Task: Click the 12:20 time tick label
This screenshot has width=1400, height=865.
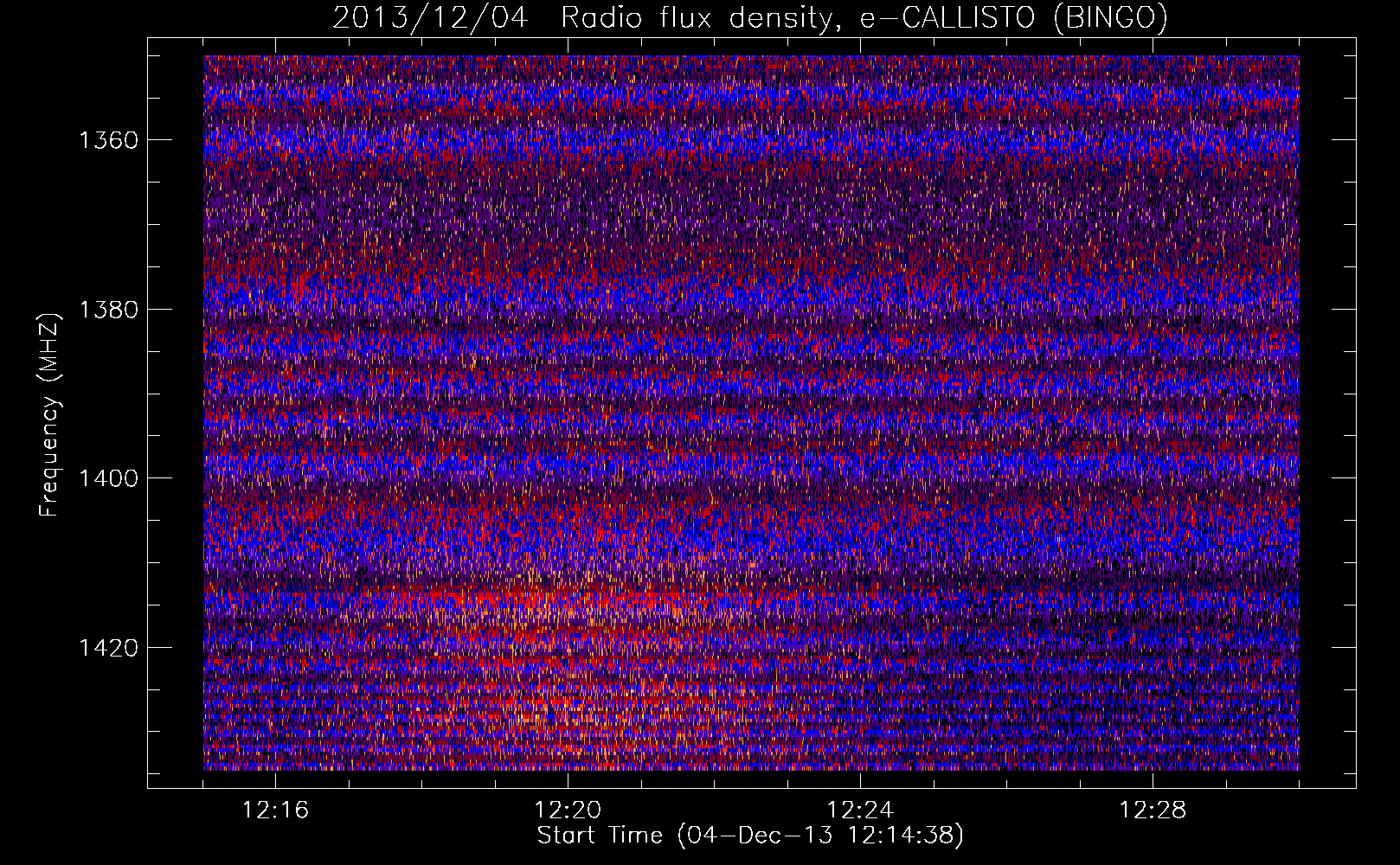Action: point(568,811)
